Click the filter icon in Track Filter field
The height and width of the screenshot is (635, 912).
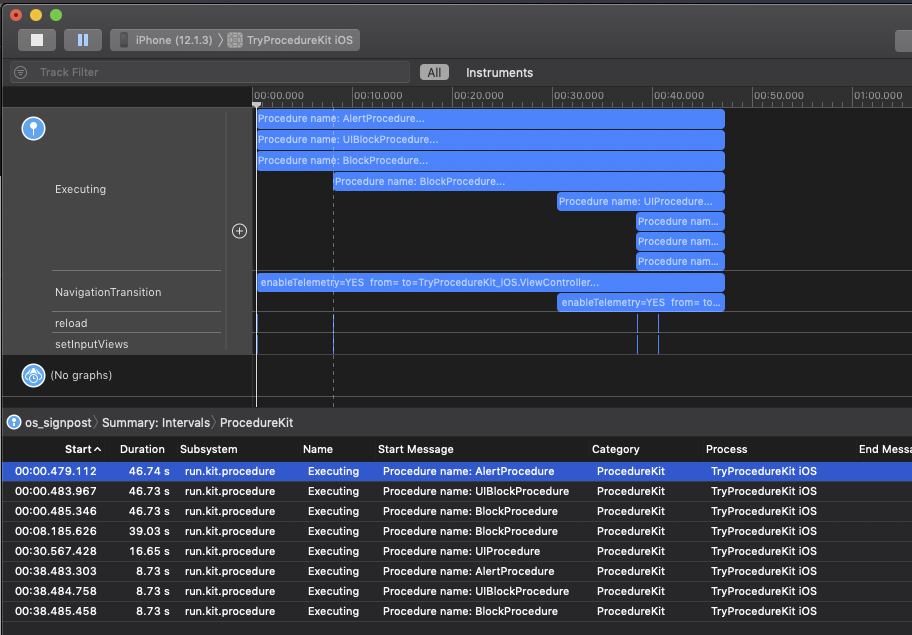click(19, 72)
